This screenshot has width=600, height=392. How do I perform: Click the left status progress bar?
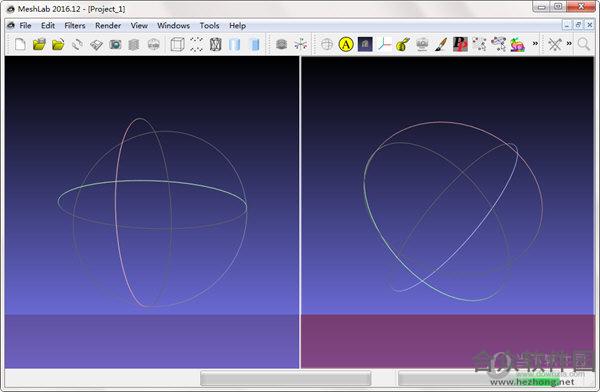pos(285,379)
